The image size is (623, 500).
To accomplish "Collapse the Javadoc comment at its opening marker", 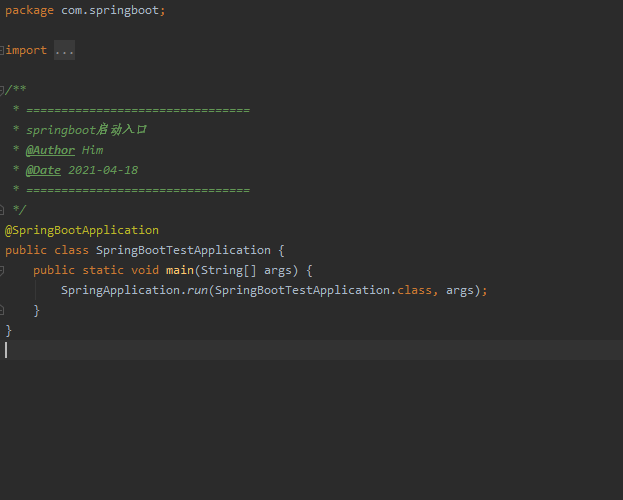I will (2, 90).
